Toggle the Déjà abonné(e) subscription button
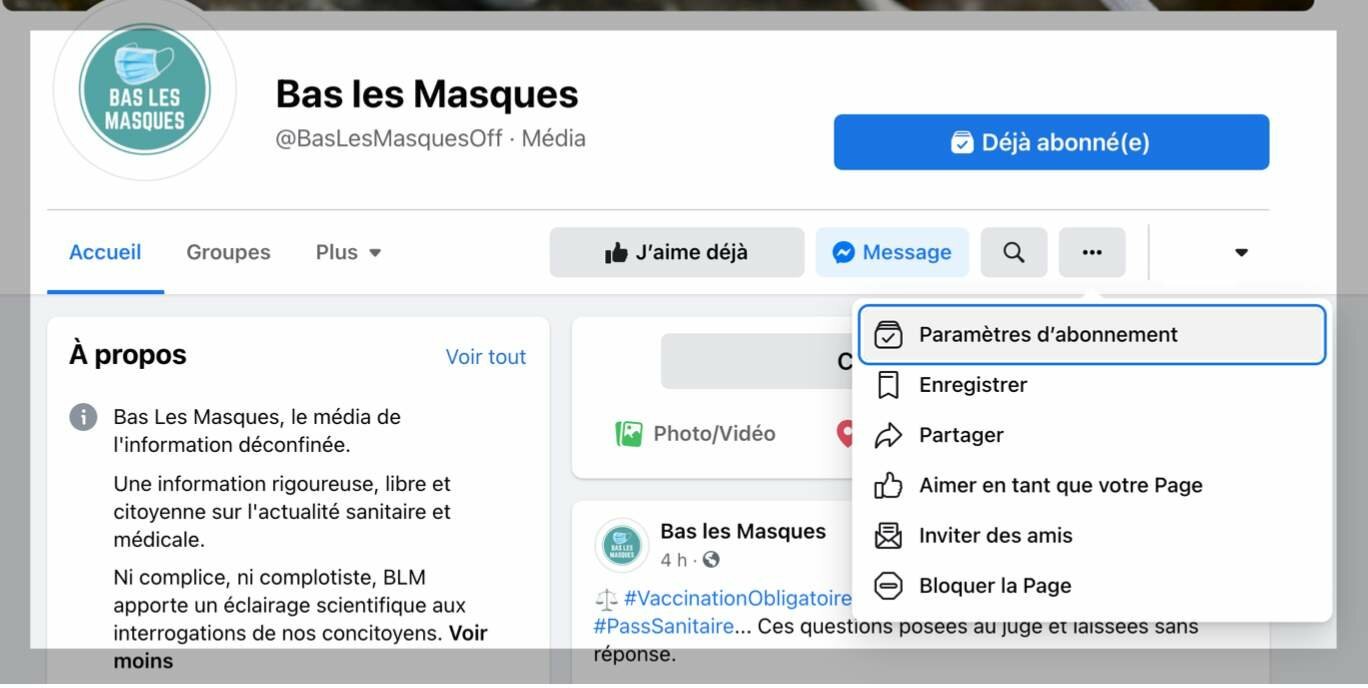 pyautogui.click(x=1051, y=142)
